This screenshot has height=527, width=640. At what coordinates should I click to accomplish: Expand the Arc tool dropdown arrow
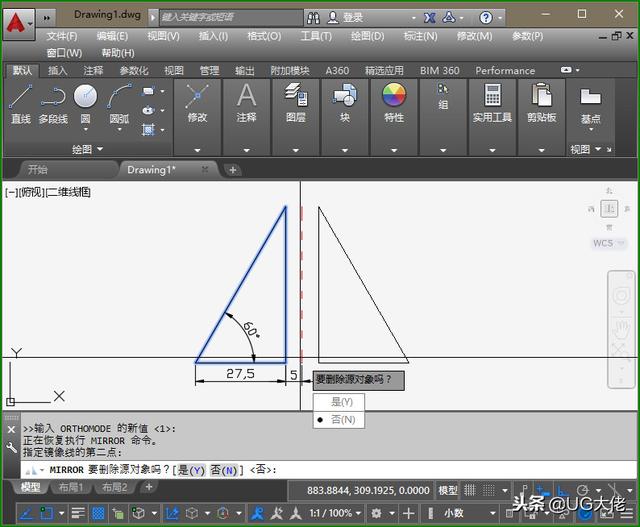click(120, 129)
